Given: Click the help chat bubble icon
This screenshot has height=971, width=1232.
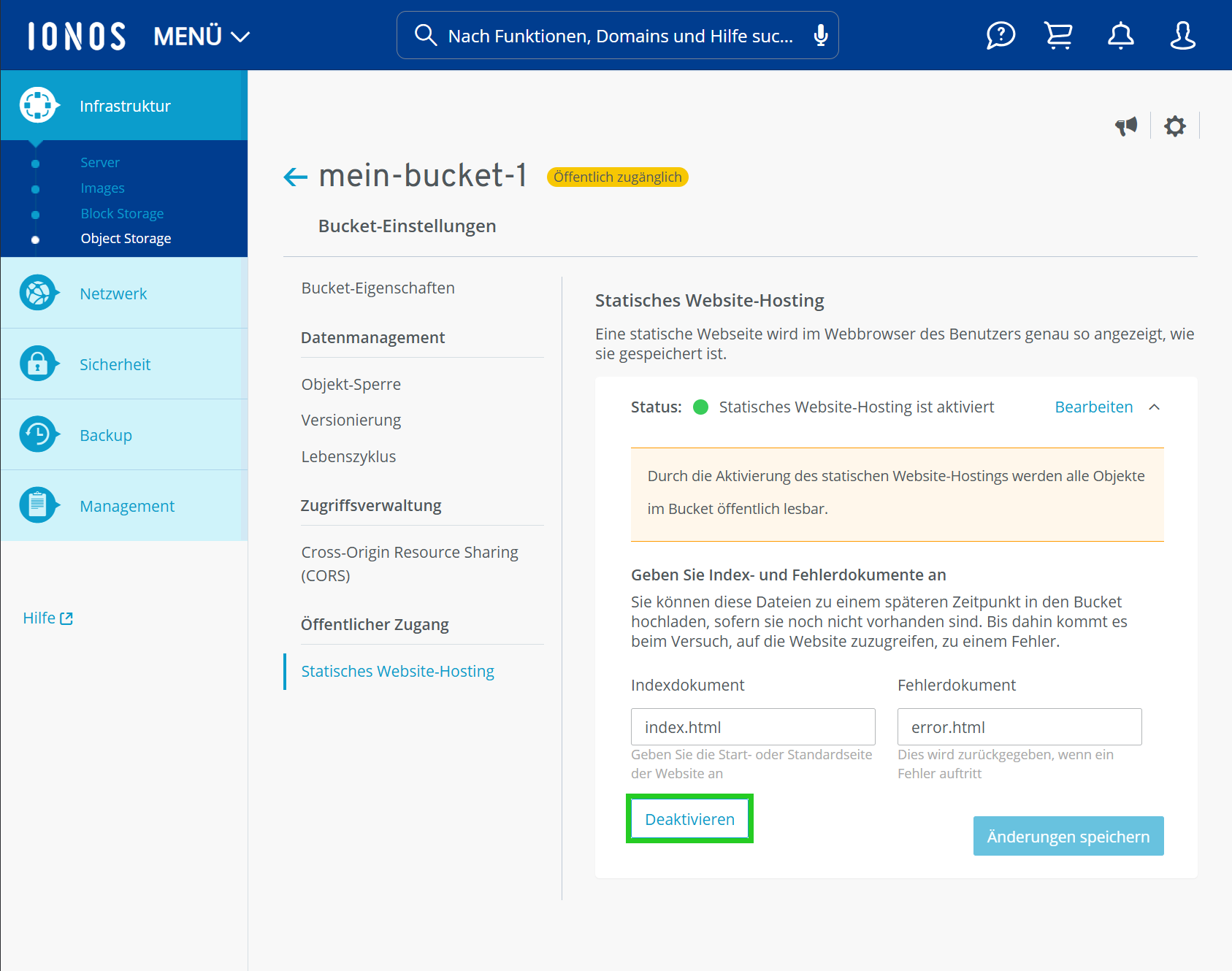Looking at the screenshot, I should pyautogui.click(x=1000, y=34).
